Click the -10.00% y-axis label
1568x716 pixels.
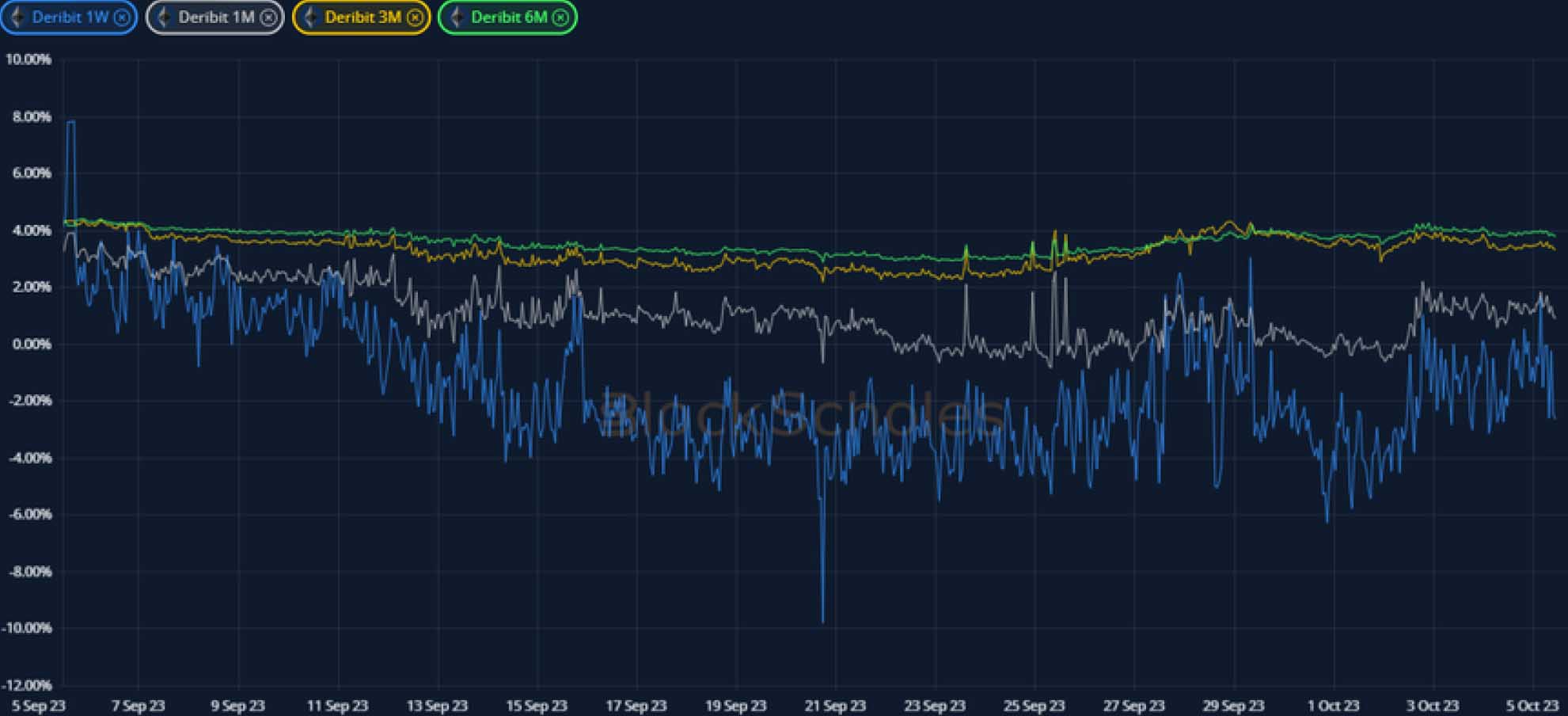click(x=28, y=628)
